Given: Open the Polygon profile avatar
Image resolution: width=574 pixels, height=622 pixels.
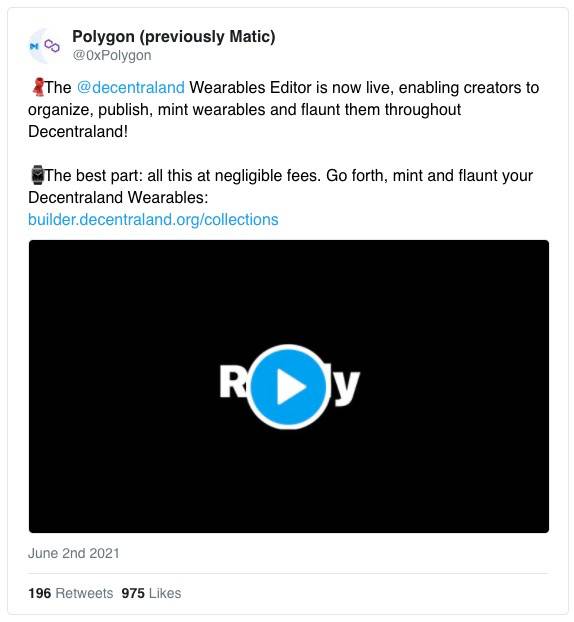Looking at the screenshot, I should [x=45, y=46].
